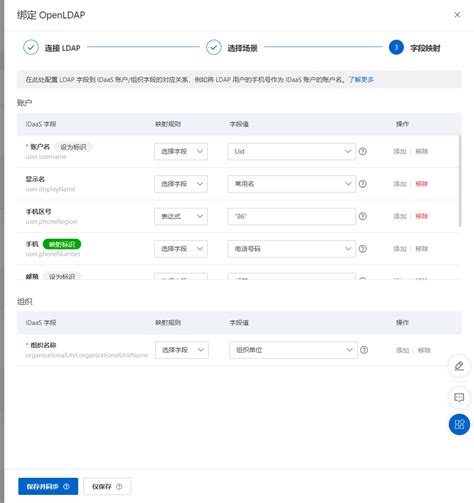Open mapping rule dropdown for 显示名
474x503 pixels.
(x=181, y=184)
